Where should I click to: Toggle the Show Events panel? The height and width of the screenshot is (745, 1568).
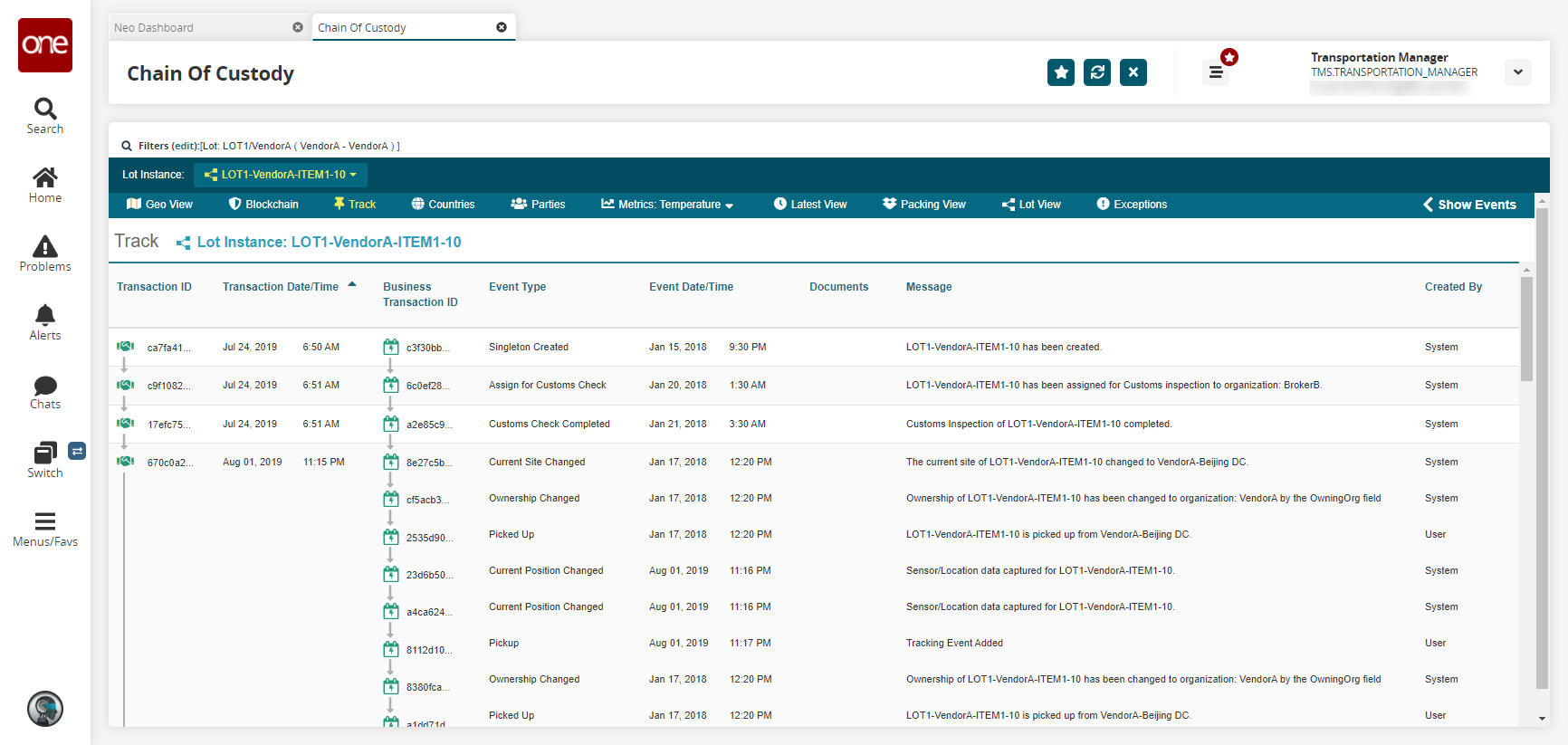(1469, 205)
